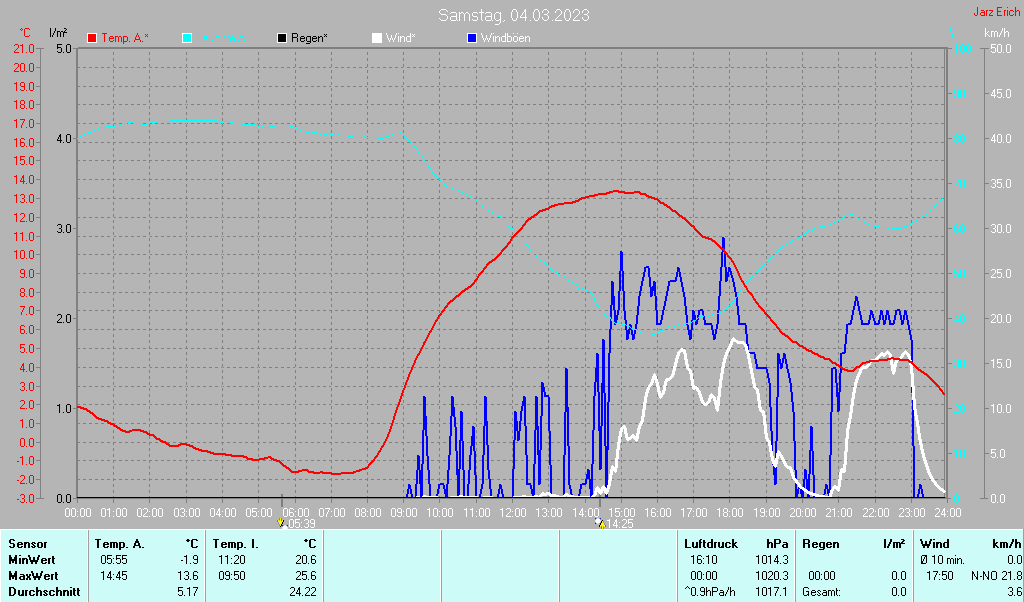Click the '12:00' label on the time axis
1024x602 pixels.
pyautogui.click(x=513, y=513)
